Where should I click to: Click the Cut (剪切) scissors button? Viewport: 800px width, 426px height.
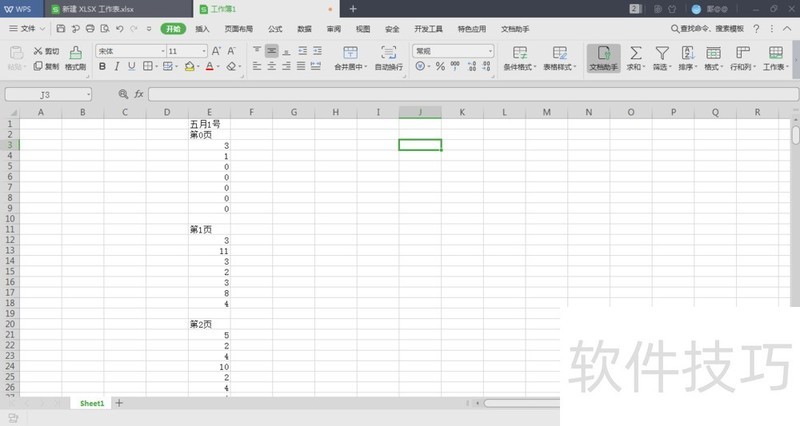46,51
